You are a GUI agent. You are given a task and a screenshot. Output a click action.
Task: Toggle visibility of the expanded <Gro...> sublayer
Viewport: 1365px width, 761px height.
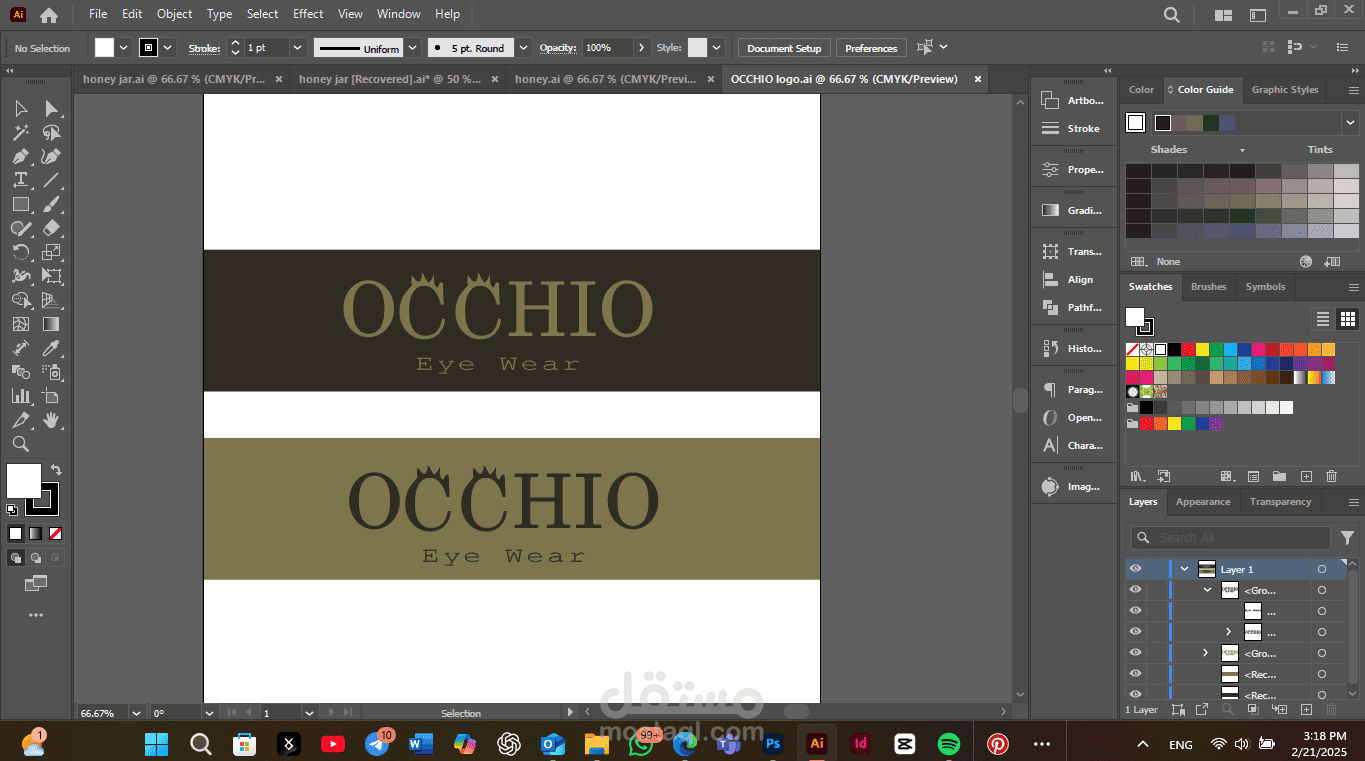click(x=1135, y=590)
